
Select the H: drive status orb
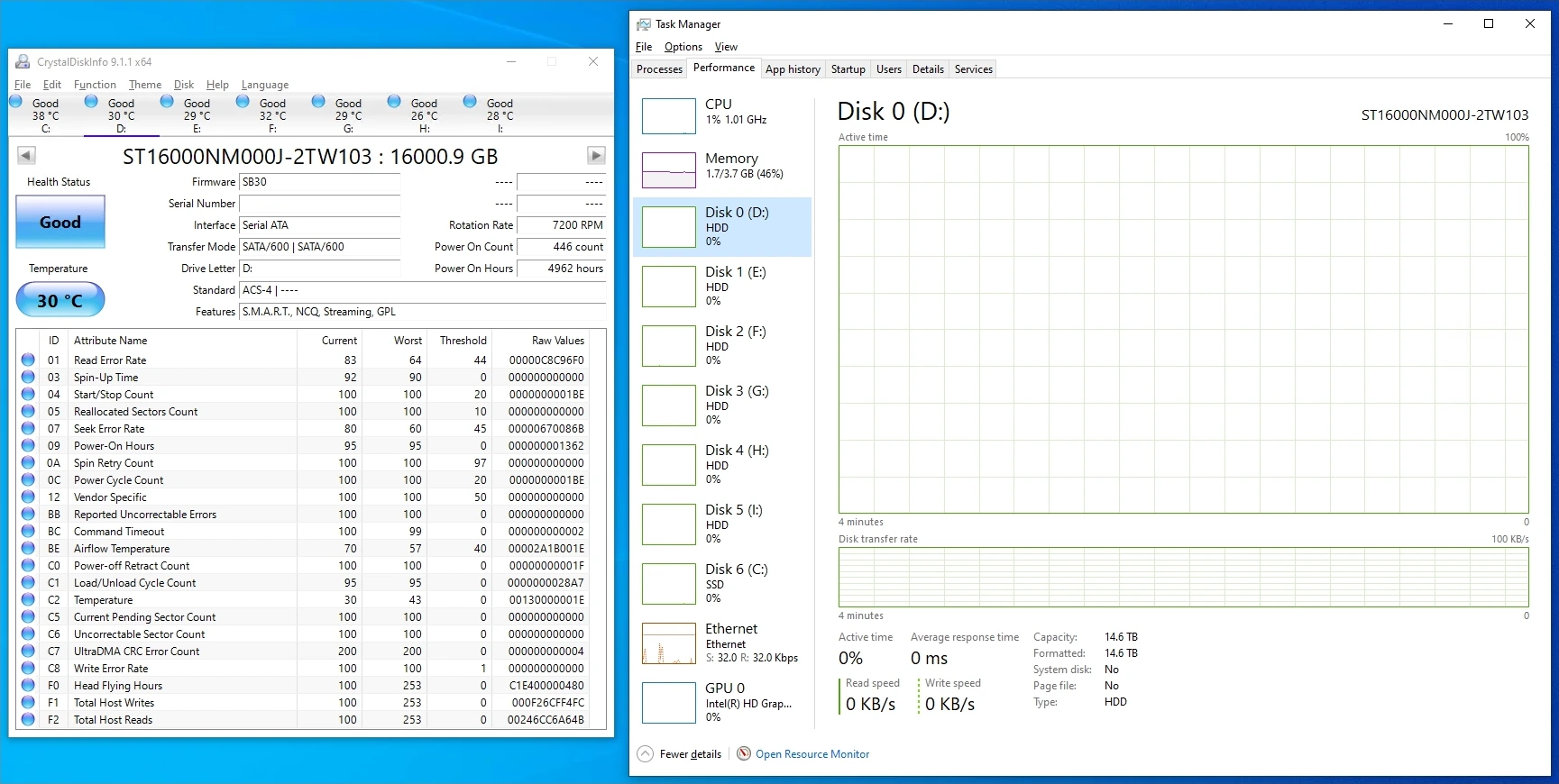[x=394, y=102]
